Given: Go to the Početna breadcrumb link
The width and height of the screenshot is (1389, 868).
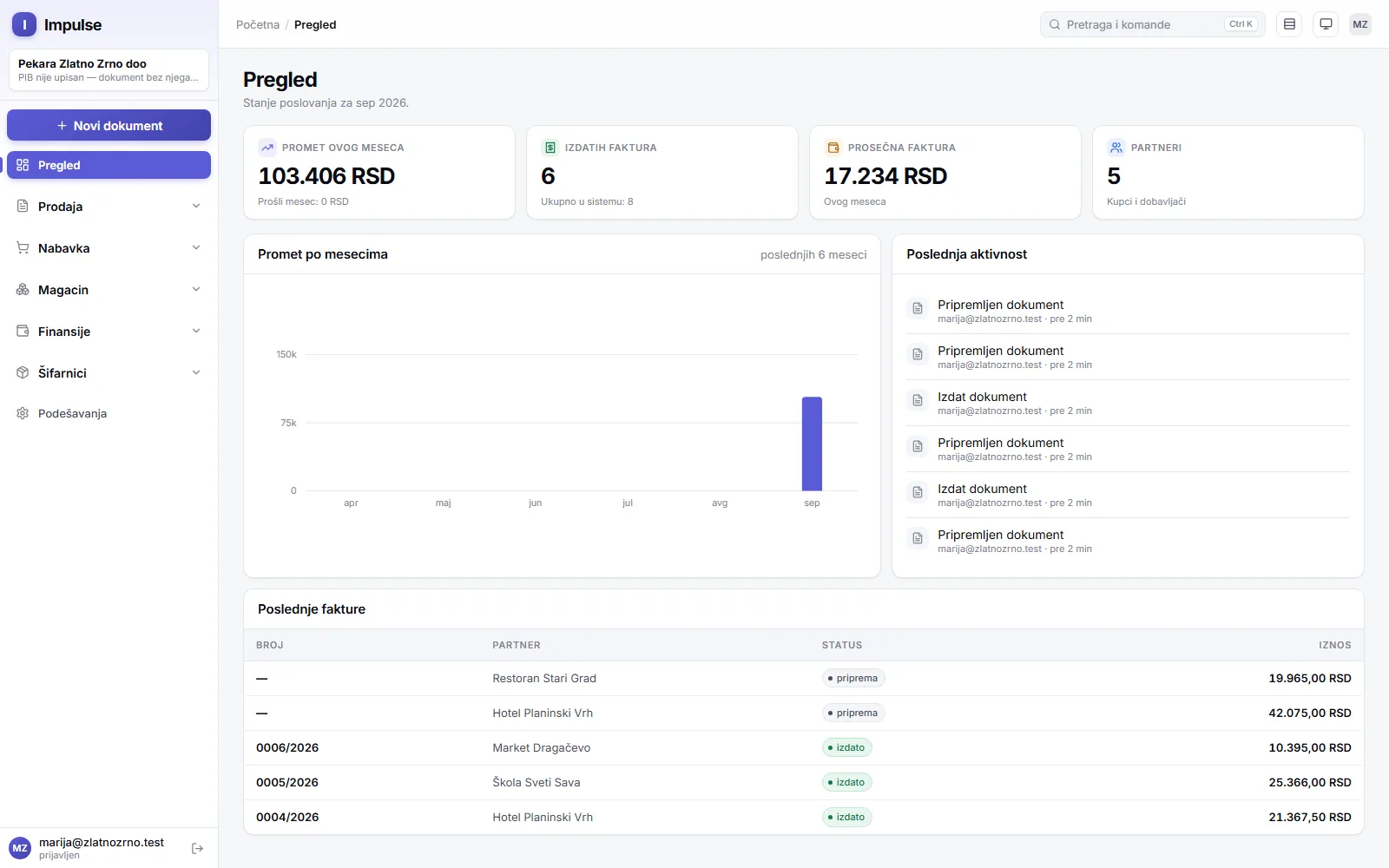Looking at the screenshot, I should [258, 24].
